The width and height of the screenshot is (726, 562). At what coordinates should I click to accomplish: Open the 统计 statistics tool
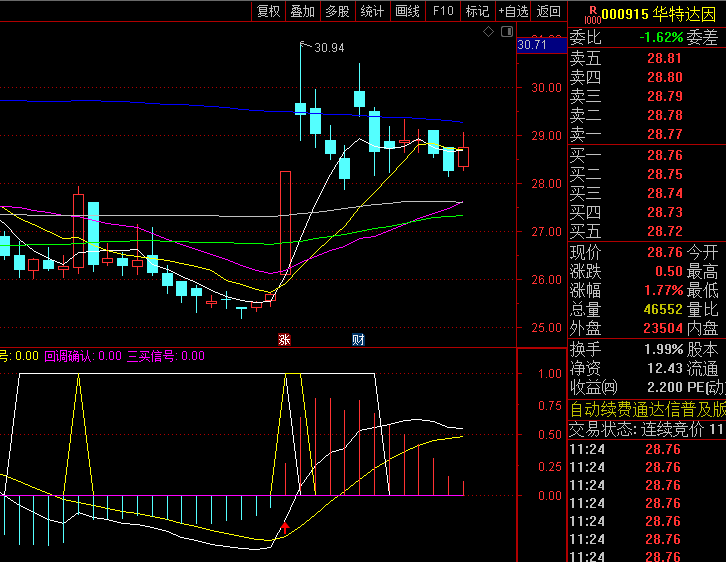(372, 11)
